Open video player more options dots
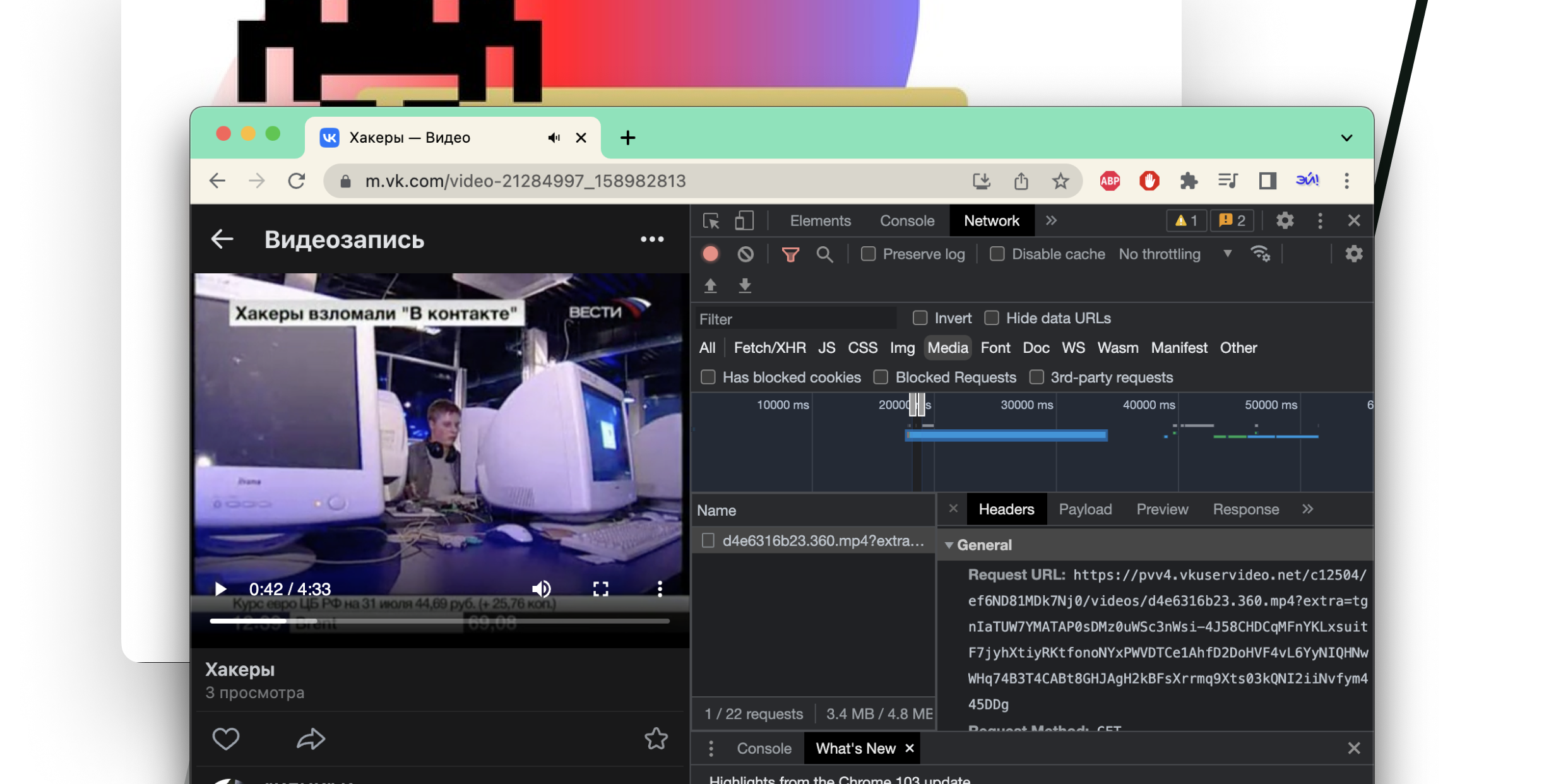1568x784 pixels. point(660,589)
